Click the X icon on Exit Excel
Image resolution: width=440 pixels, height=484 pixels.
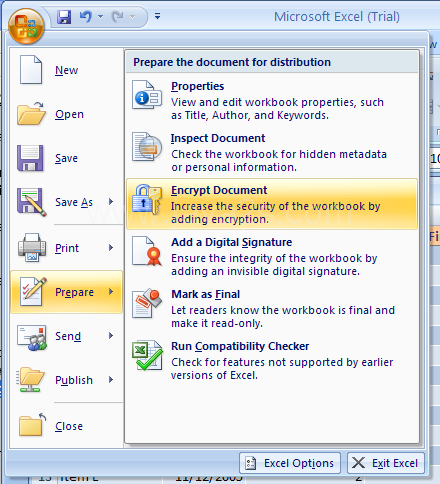358,463
